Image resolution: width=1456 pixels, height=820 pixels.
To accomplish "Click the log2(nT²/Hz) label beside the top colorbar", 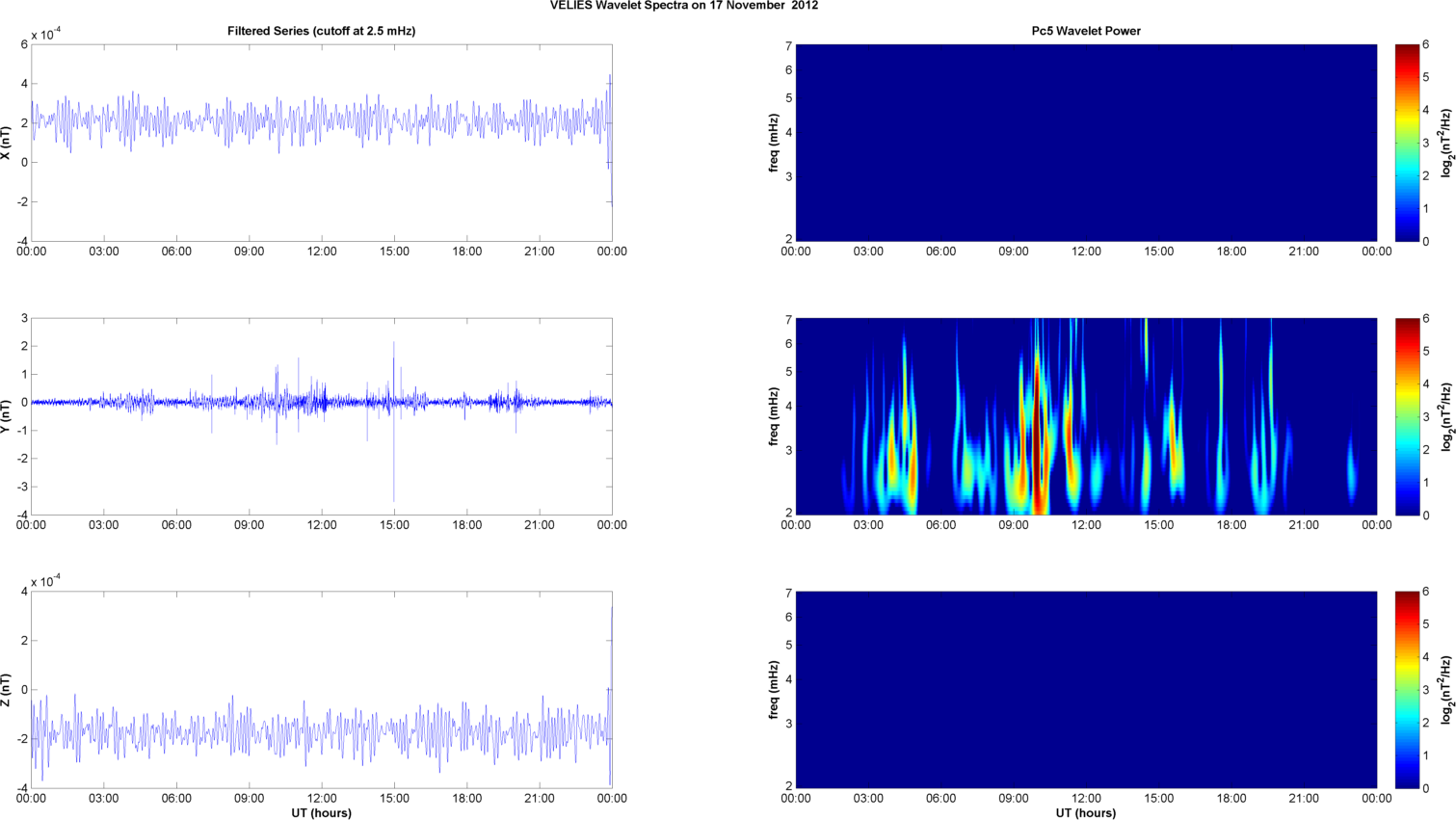I will coord(1445,143).
